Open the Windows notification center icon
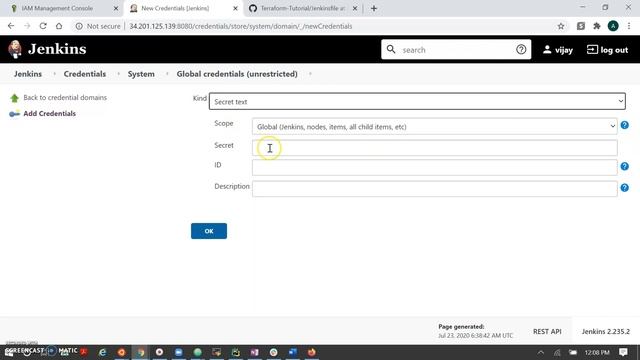Image resolution: width=640 pixels, height=360 pixels. point(623,352)
